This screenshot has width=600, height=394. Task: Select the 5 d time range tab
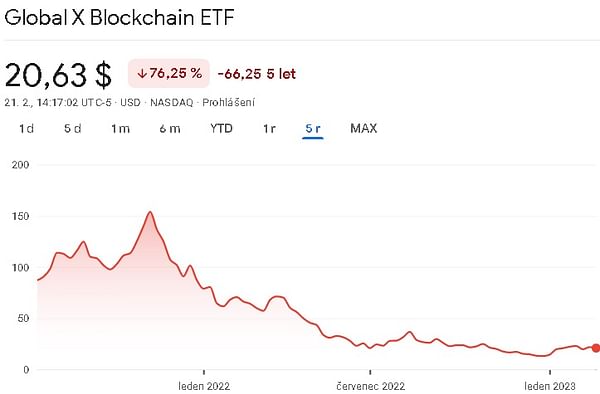click(73, 129)
